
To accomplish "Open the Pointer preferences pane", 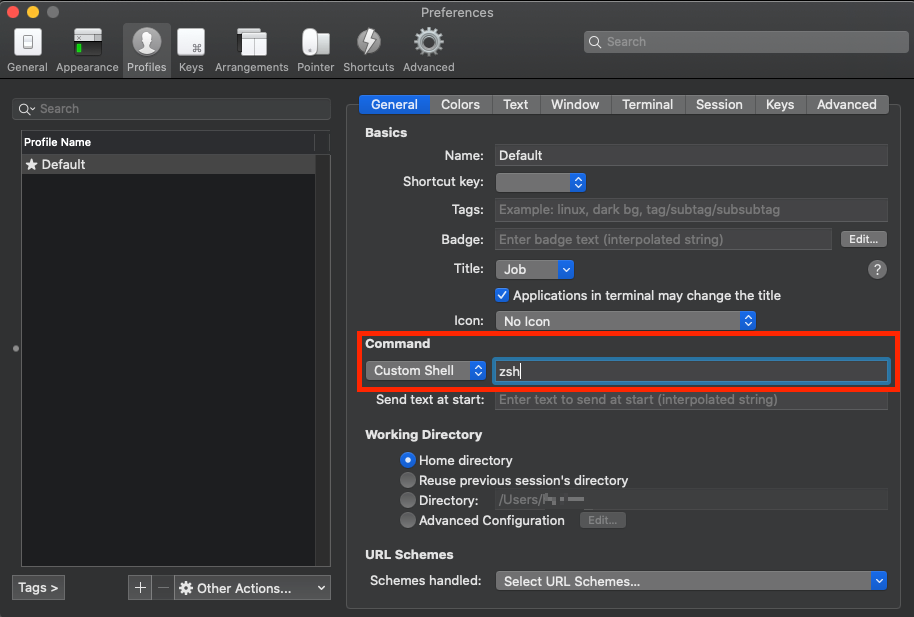I will click(x=315, y=48).
